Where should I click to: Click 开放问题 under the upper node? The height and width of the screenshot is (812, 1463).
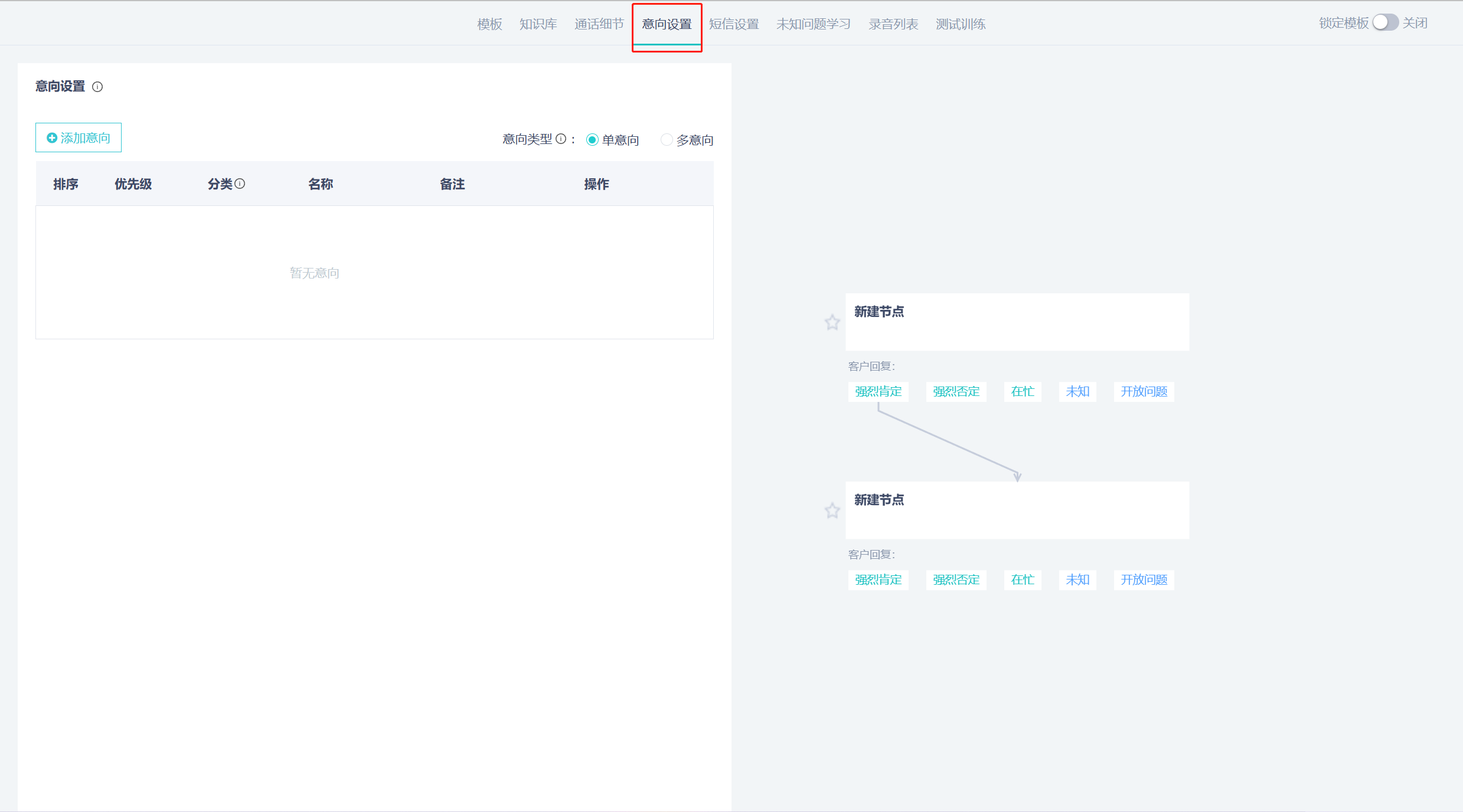1144,391
